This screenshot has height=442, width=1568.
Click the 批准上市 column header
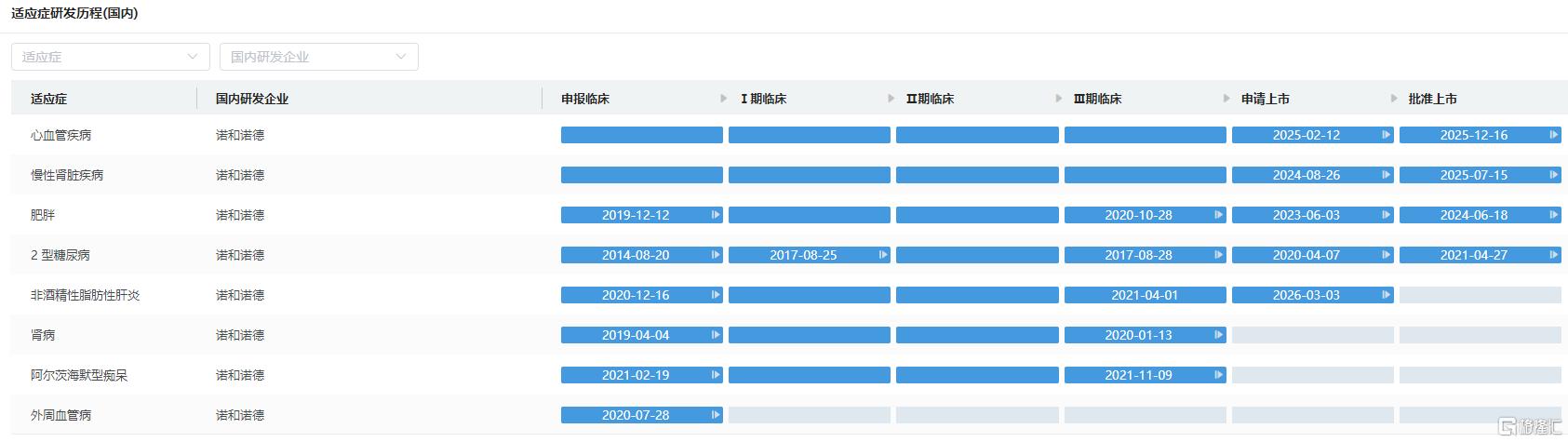click(1433, 99)
